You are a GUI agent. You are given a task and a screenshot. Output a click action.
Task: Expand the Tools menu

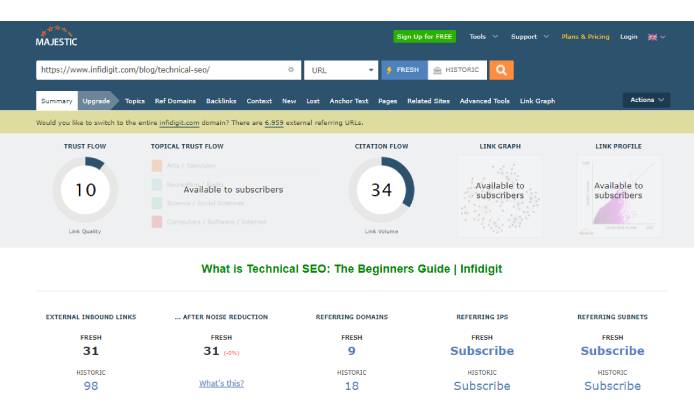(x=483, y=37)
